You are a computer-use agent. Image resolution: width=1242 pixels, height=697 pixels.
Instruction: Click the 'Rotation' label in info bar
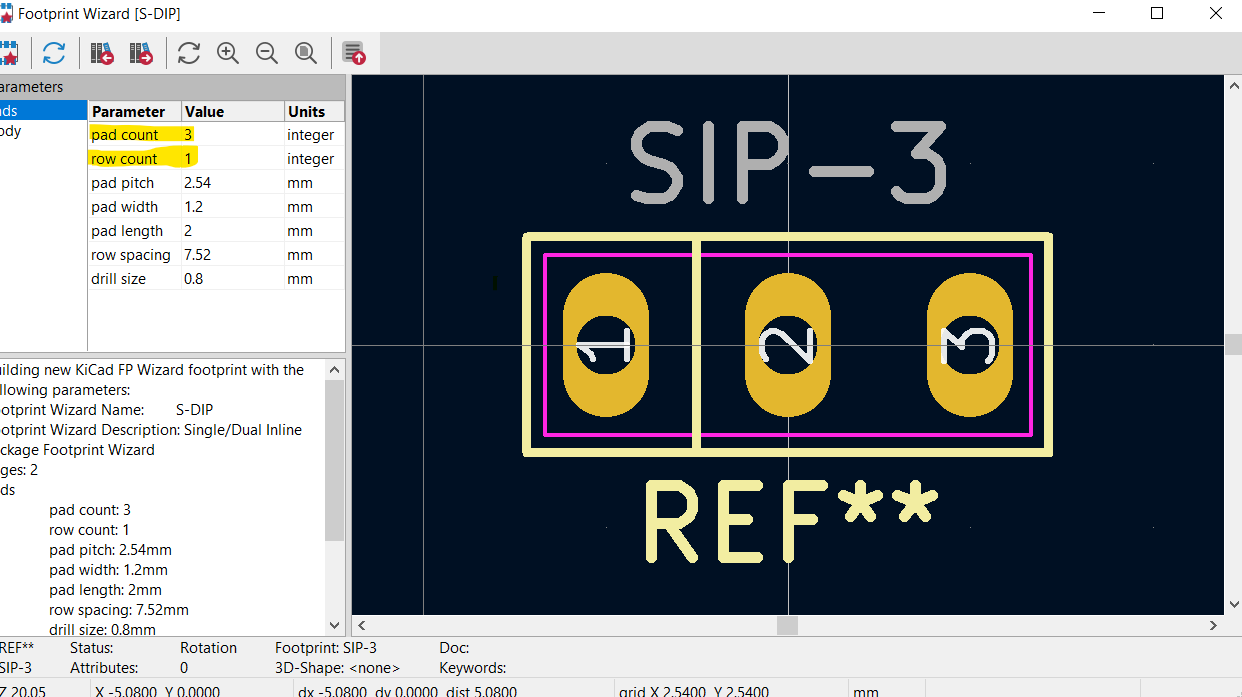pos(208,648)
